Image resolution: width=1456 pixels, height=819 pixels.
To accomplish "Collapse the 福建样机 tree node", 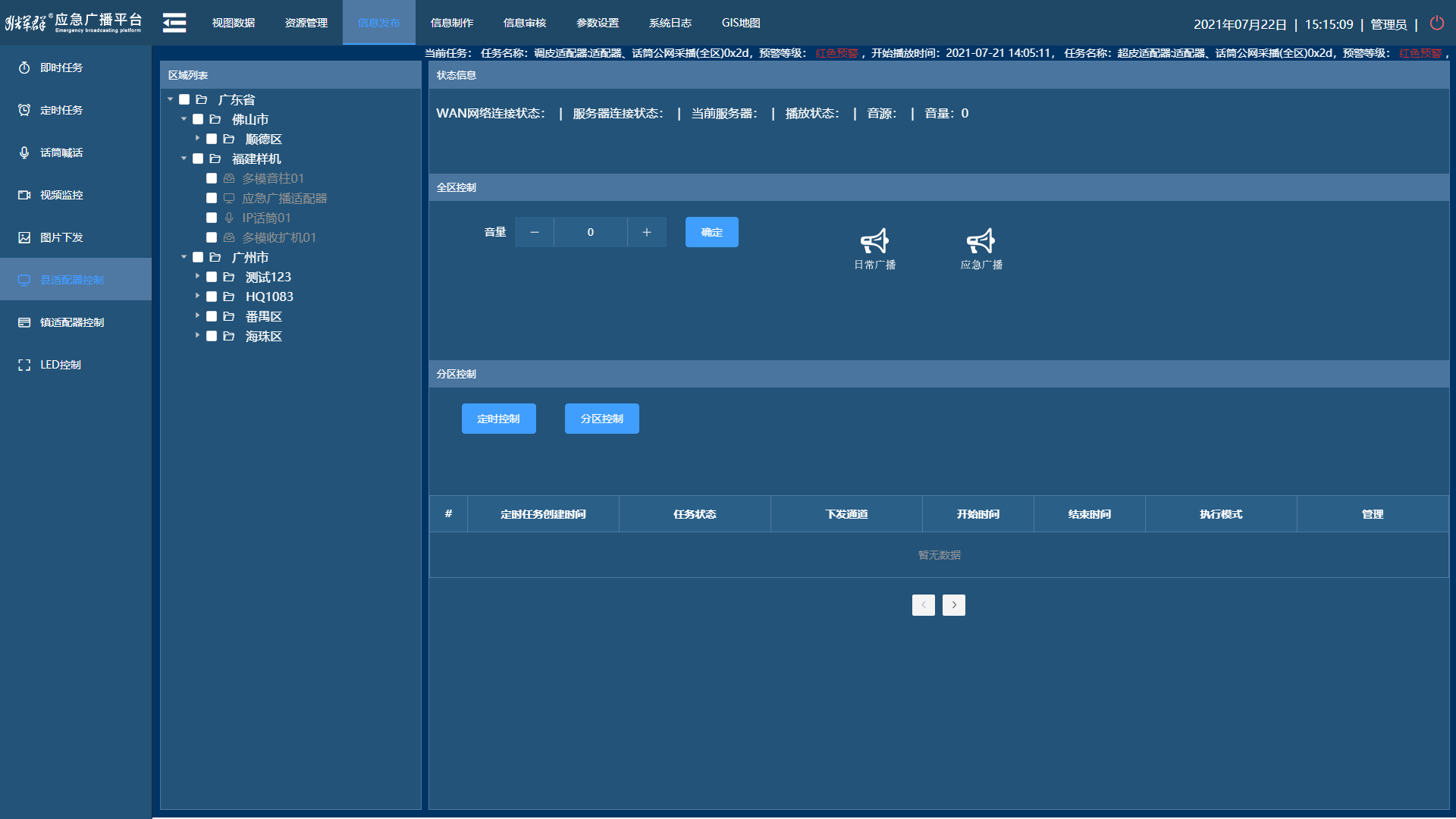I will (x=184, y=158).
